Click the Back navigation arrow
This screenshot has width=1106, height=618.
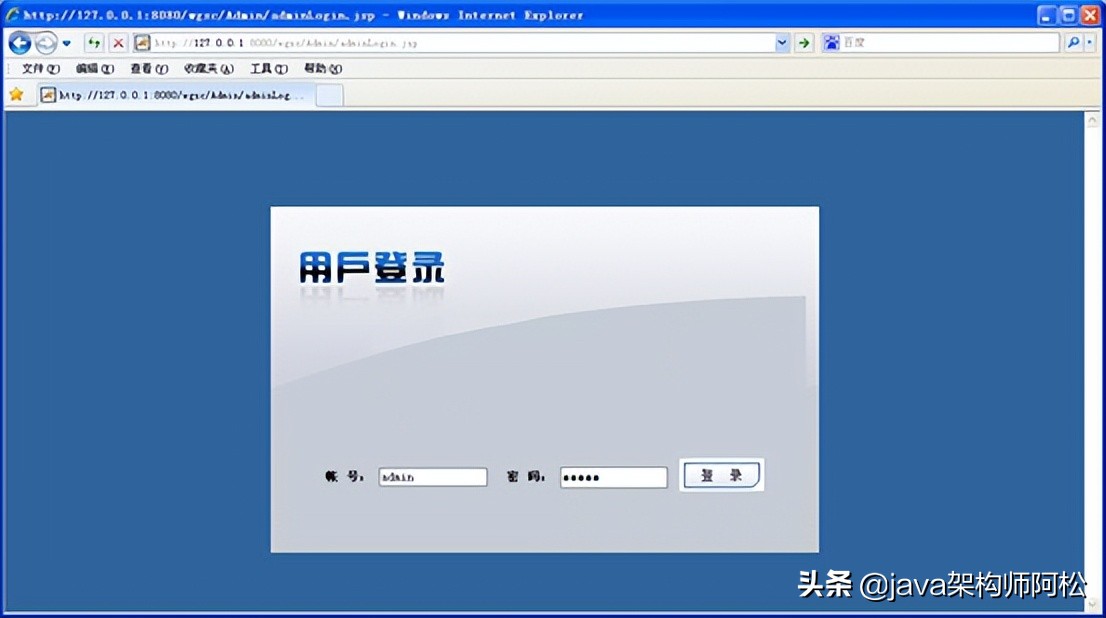click(19, 43)
